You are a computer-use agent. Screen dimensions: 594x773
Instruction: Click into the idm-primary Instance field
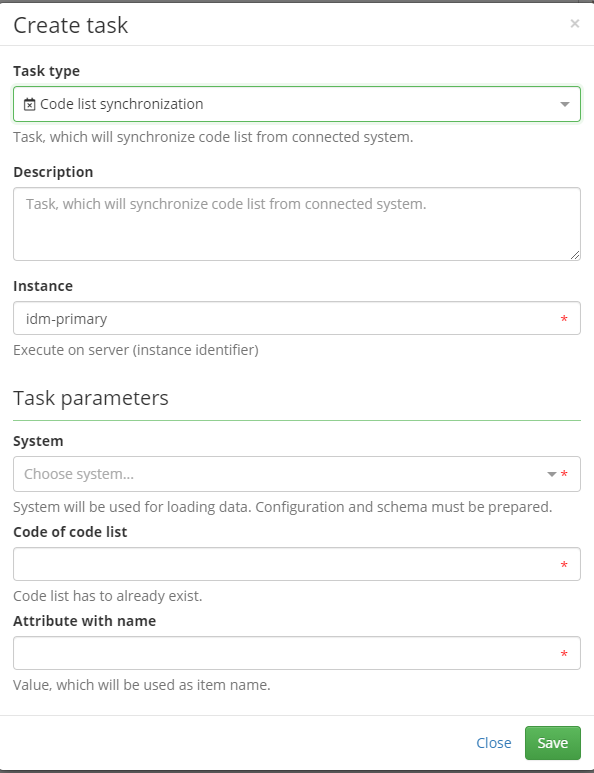[x=297, y=318]
